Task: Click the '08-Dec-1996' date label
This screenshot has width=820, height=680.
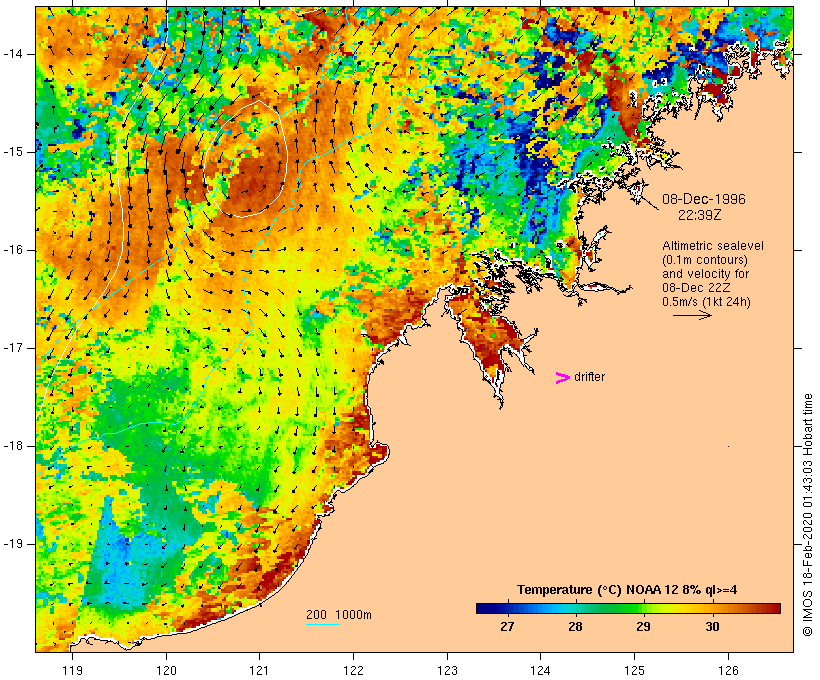Action: (704, 199)
